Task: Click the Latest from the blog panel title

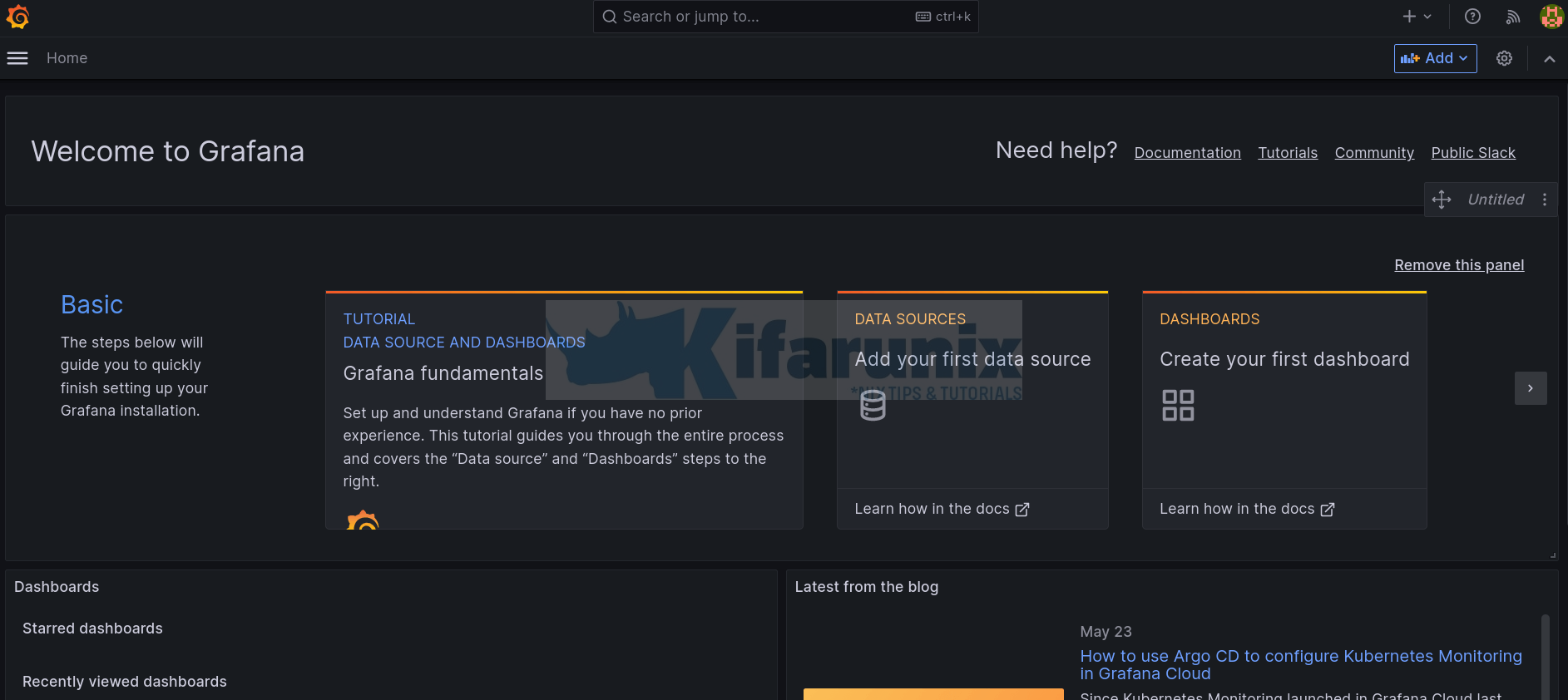Action: [x=866, y=587]
